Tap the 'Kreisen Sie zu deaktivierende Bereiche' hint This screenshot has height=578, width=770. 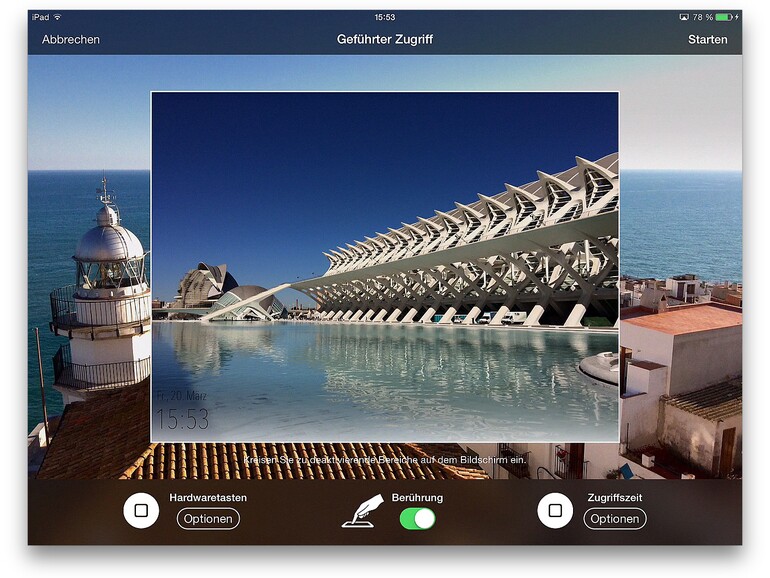385,460
